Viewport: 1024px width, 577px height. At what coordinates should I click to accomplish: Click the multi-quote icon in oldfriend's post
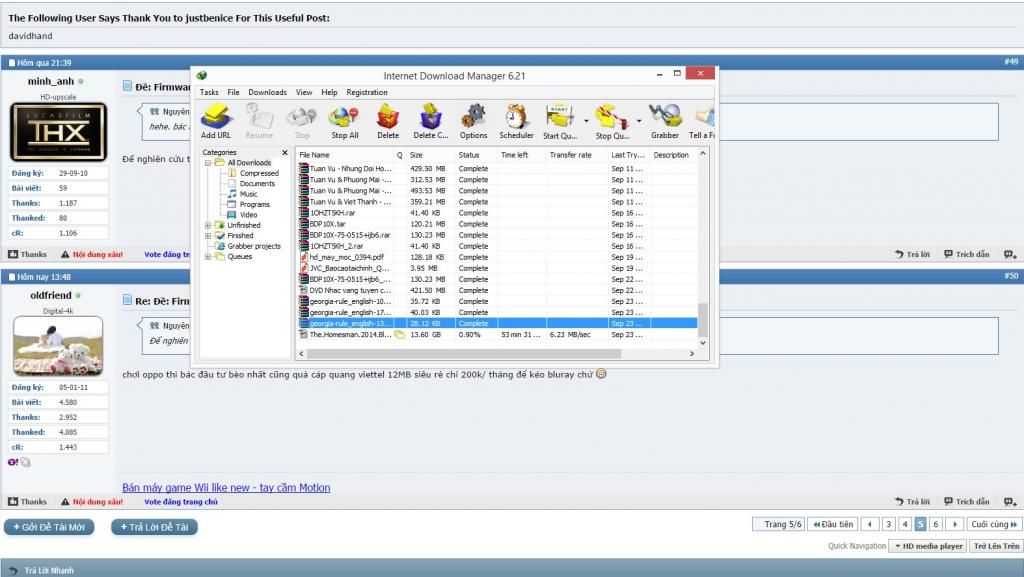[1010, 501]
